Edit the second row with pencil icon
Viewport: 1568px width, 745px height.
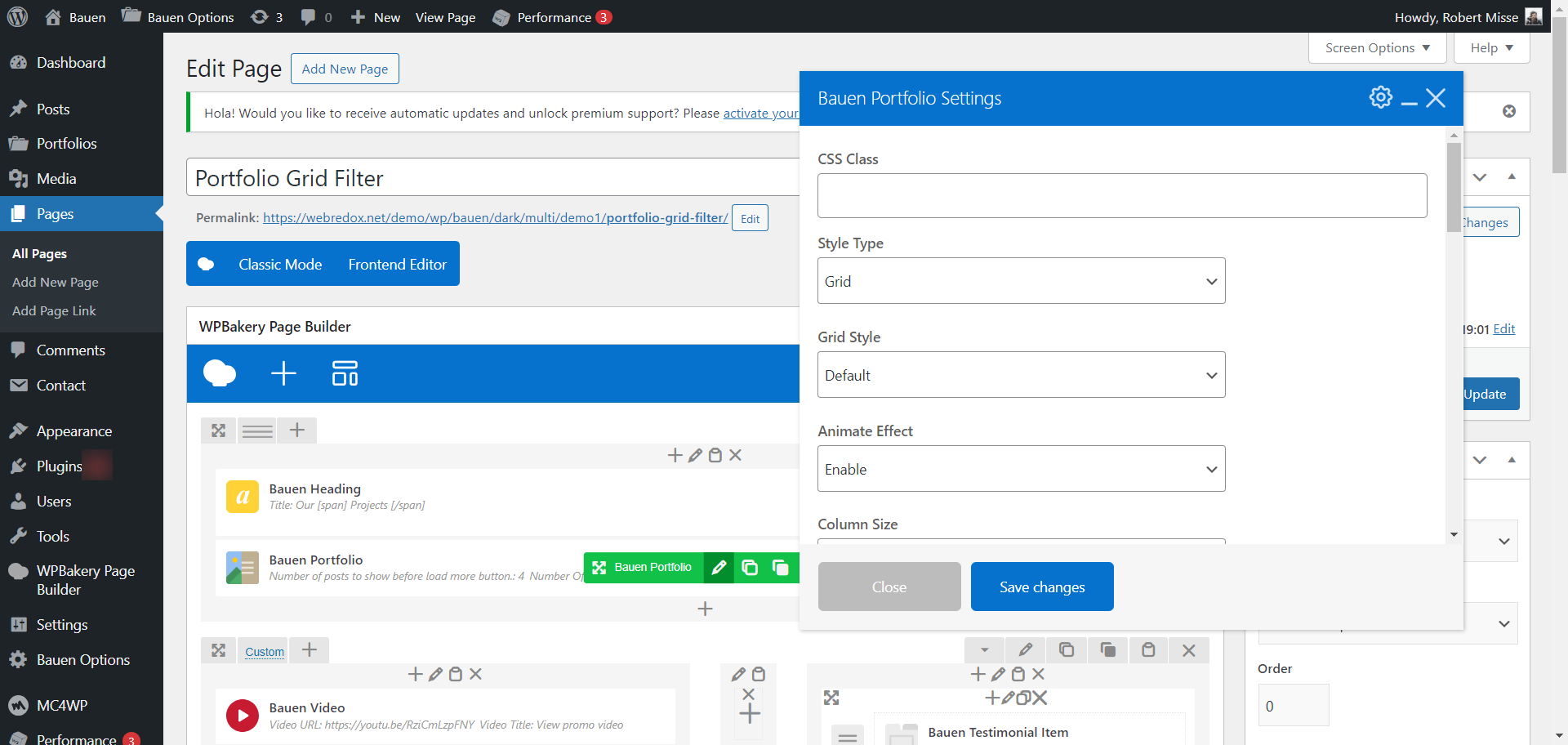(1026, 649)
